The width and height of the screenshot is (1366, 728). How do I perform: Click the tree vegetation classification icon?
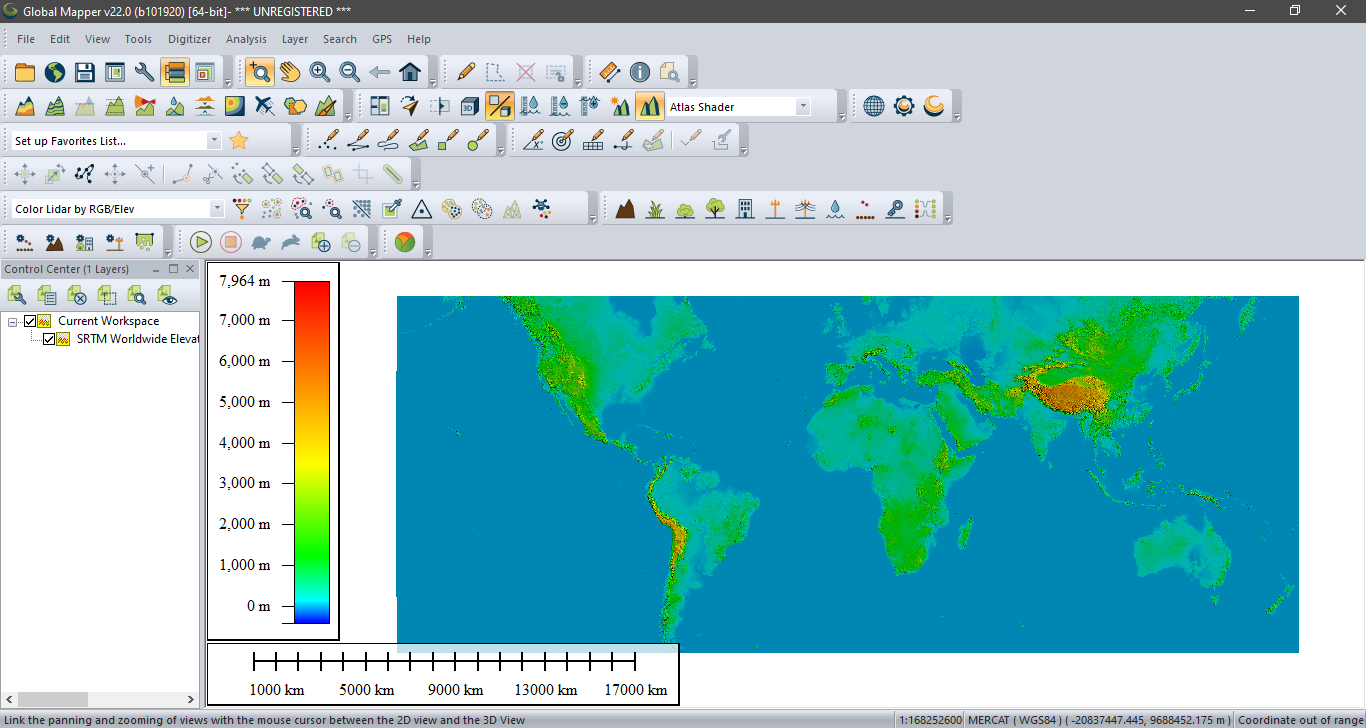(715, 208)
